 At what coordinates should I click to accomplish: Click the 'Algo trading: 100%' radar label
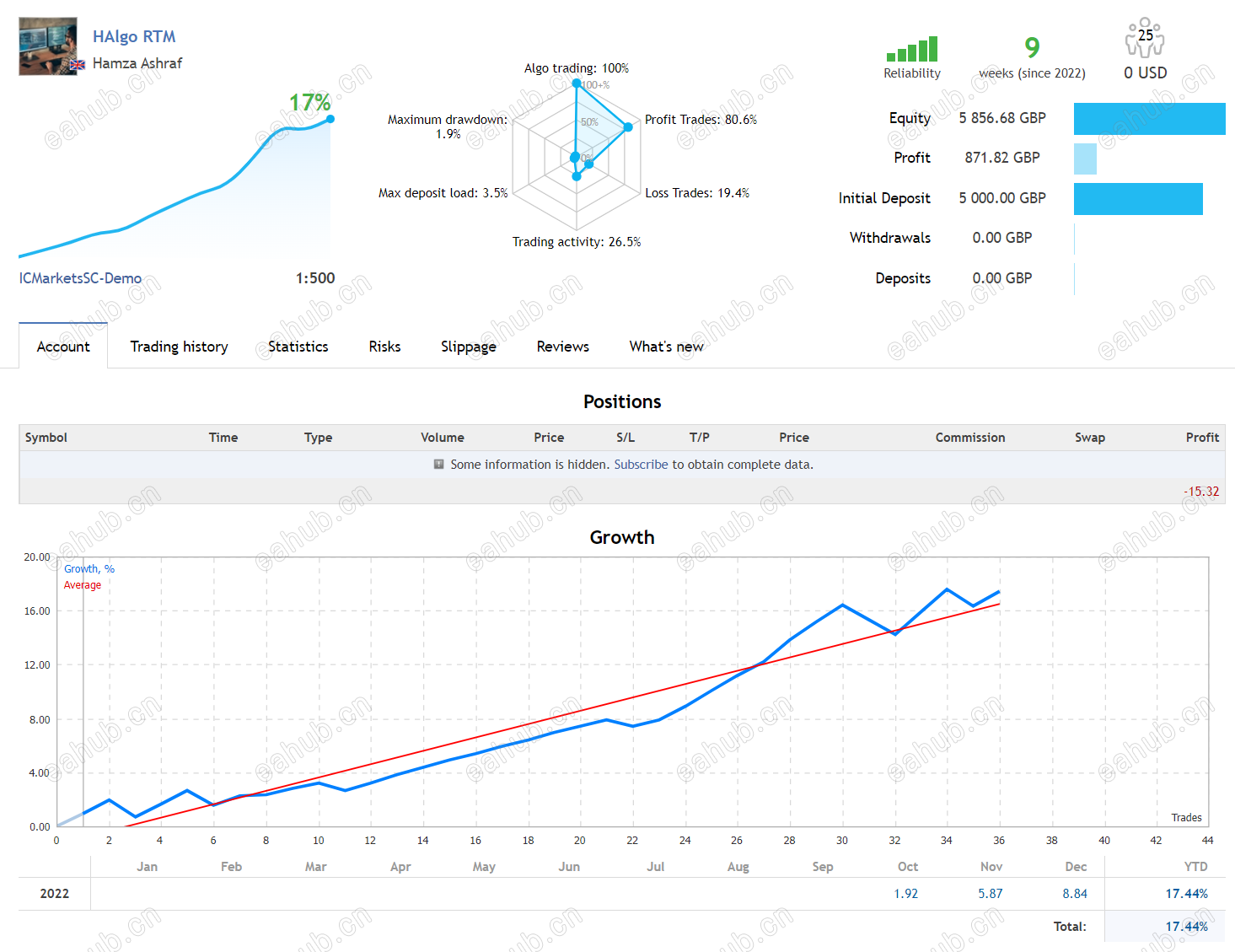[x=577, y=68]
